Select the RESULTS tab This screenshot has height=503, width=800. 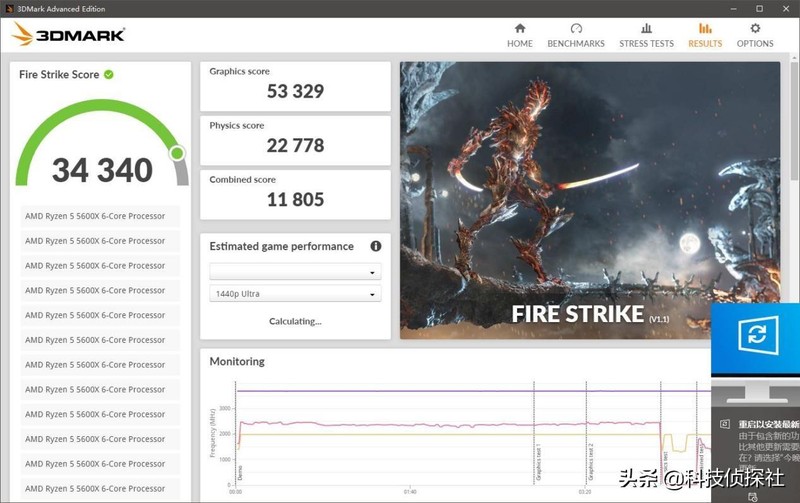coord(705,35)
